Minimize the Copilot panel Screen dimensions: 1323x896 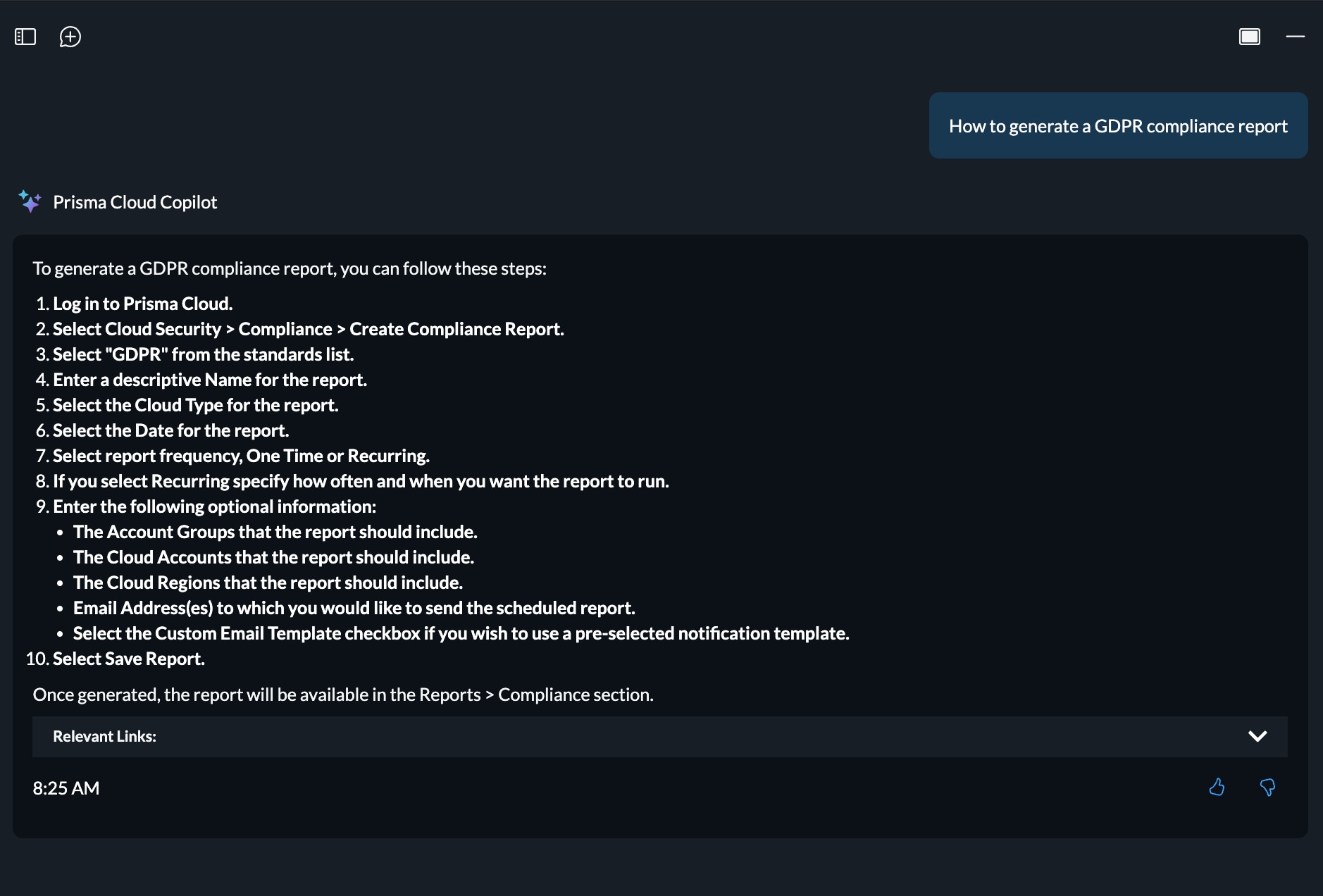point(1295,37)
